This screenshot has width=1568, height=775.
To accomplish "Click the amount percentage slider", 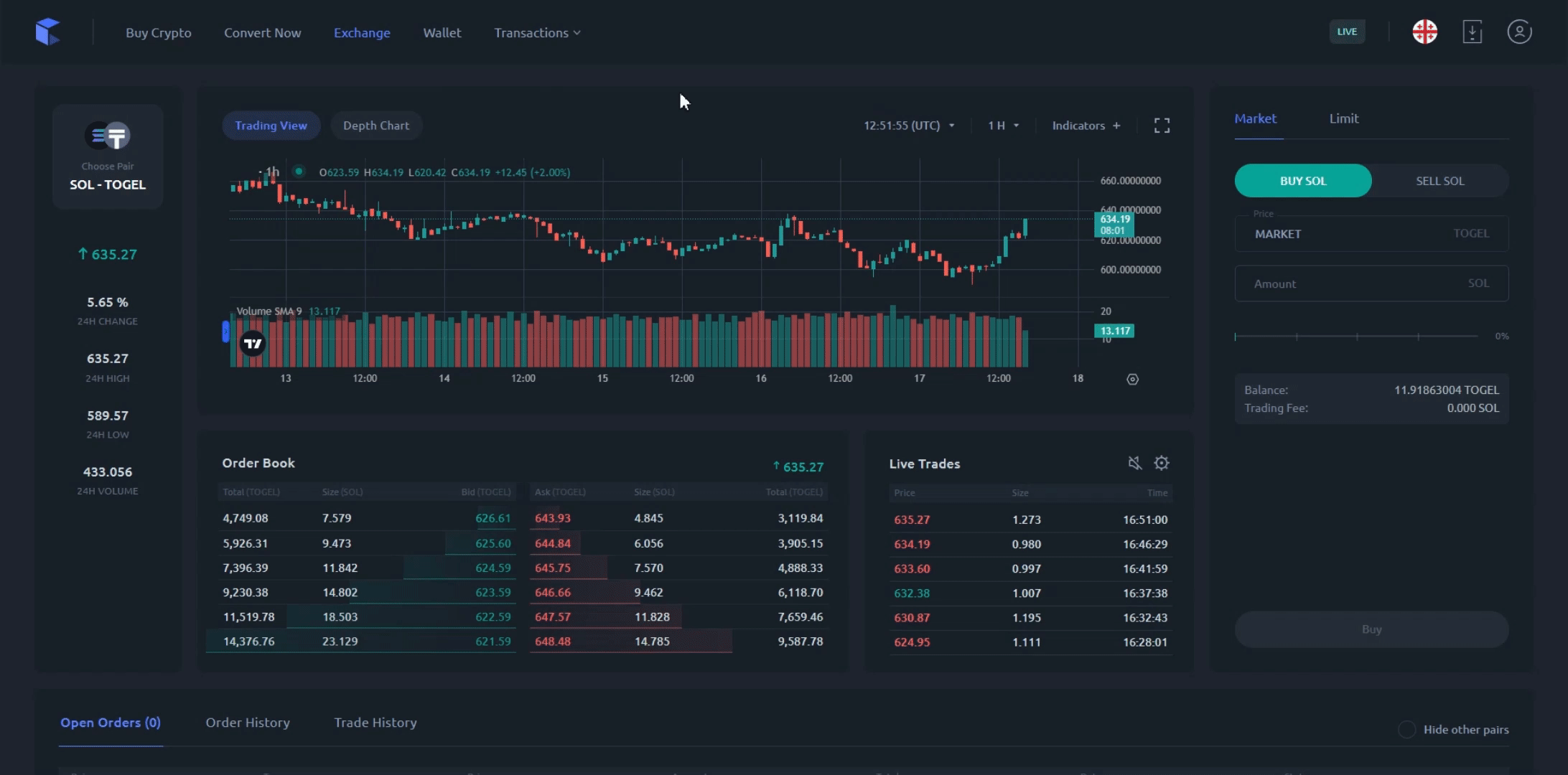I will (x=1355, y=336).
